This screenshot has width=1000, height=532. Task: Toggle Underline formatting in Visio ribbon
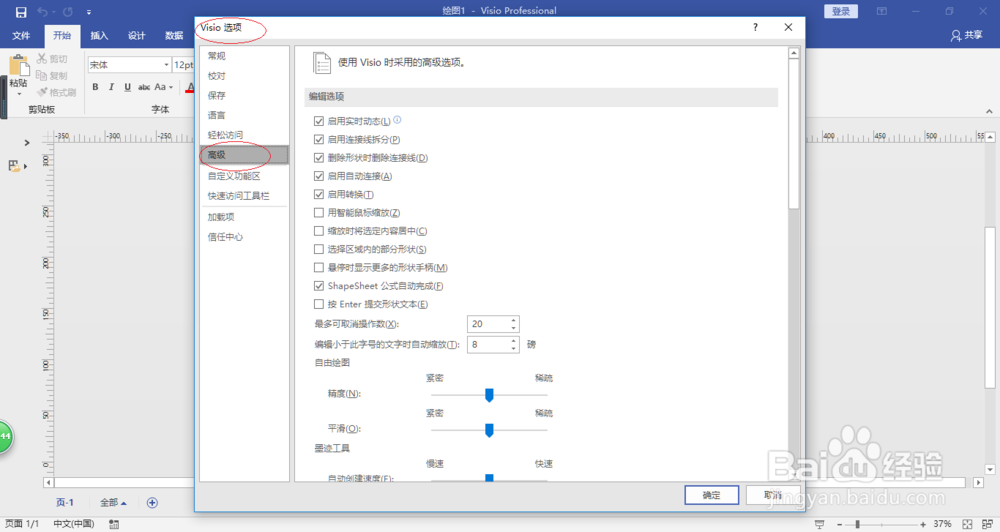click(x=128, y=87)
